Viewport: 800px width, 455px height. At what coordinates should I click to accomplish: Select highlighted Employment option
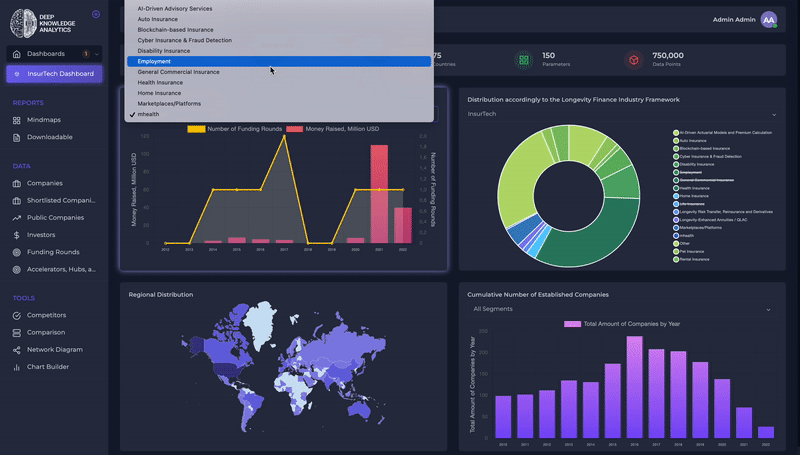[x=279, y=61]
